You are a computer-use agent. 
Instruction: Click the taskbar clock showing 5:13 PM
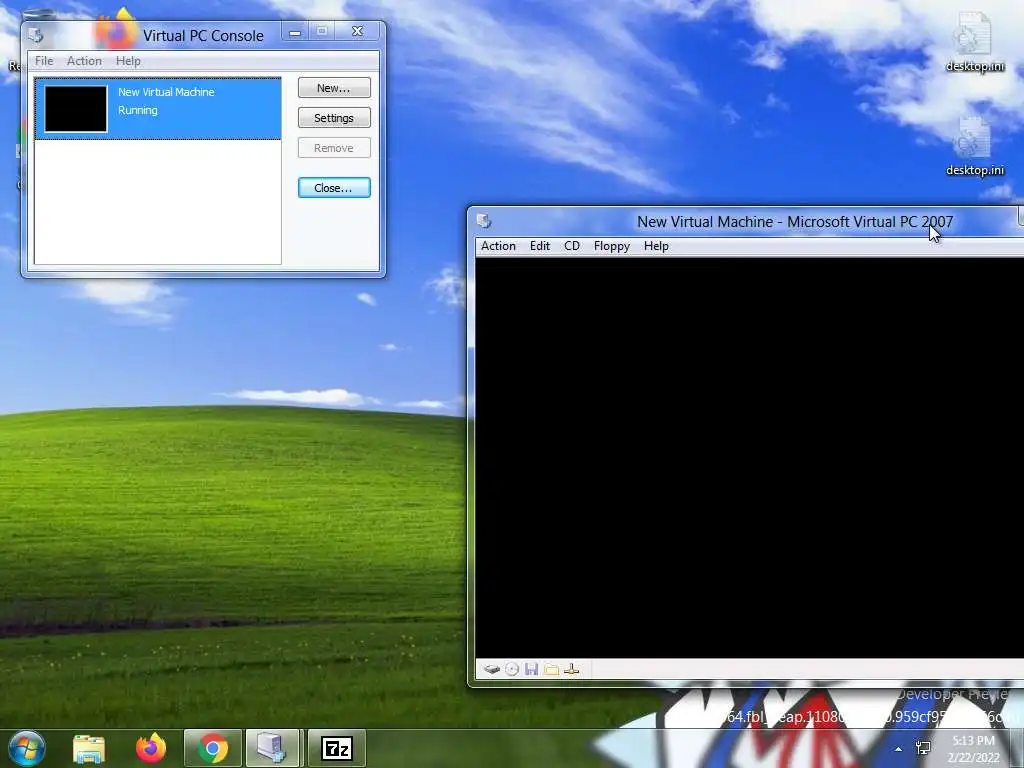(x=974, y=749)
